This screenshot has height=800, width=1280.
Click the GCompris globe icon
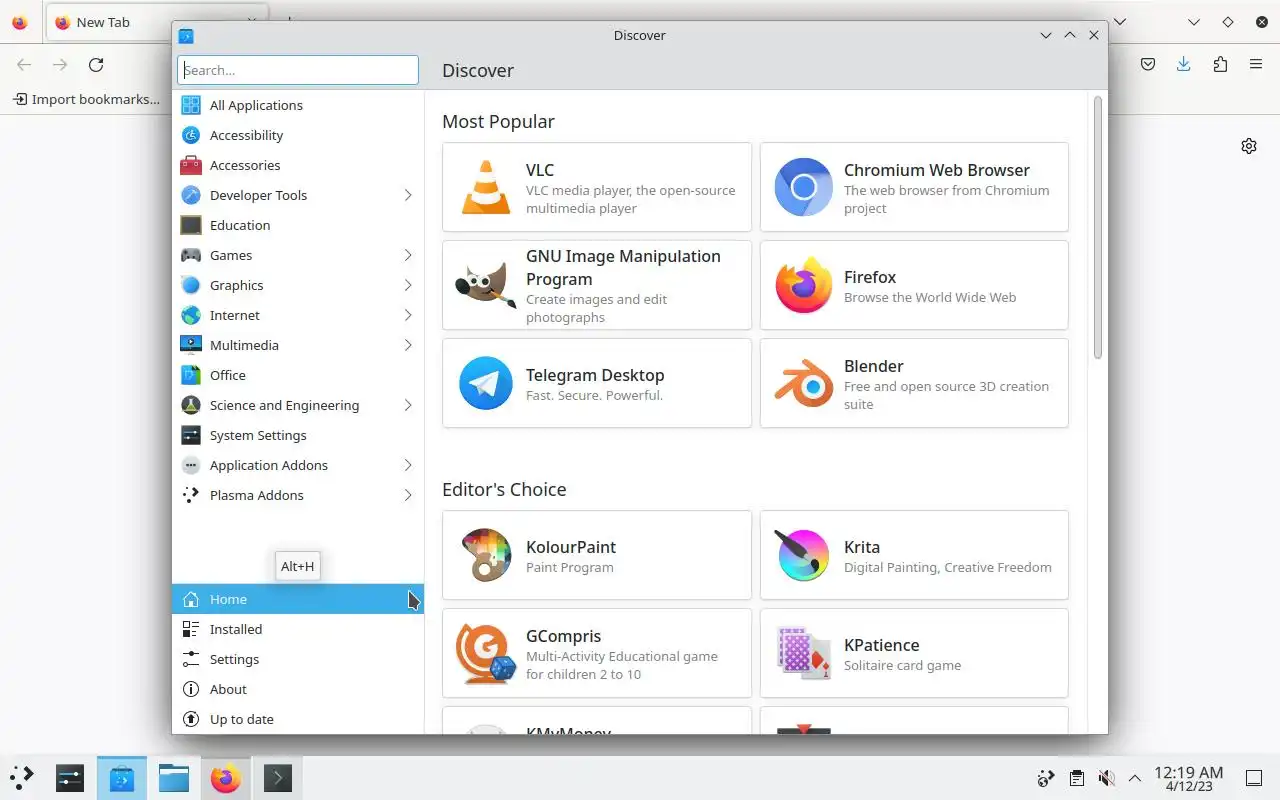pyautogui.click(x=486, y=653)
